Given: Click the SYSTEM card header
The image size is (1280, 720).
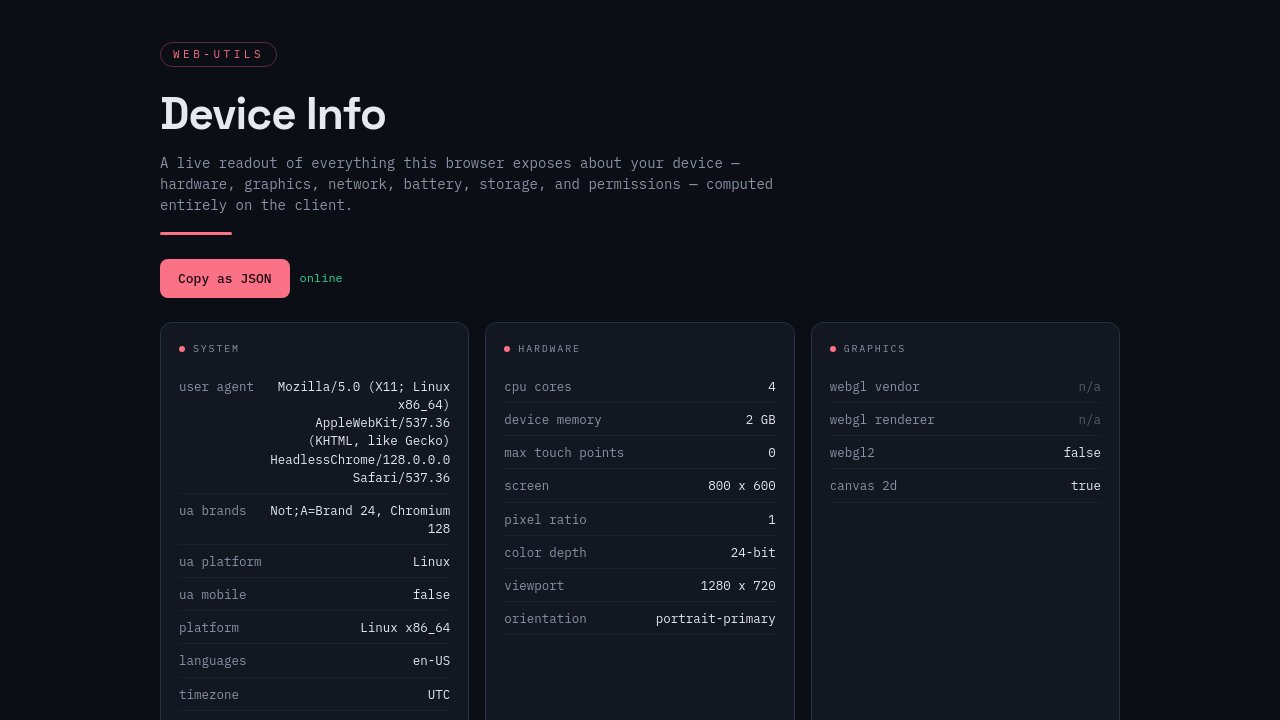Looking at the screenshot, I should tap(209, 349).
